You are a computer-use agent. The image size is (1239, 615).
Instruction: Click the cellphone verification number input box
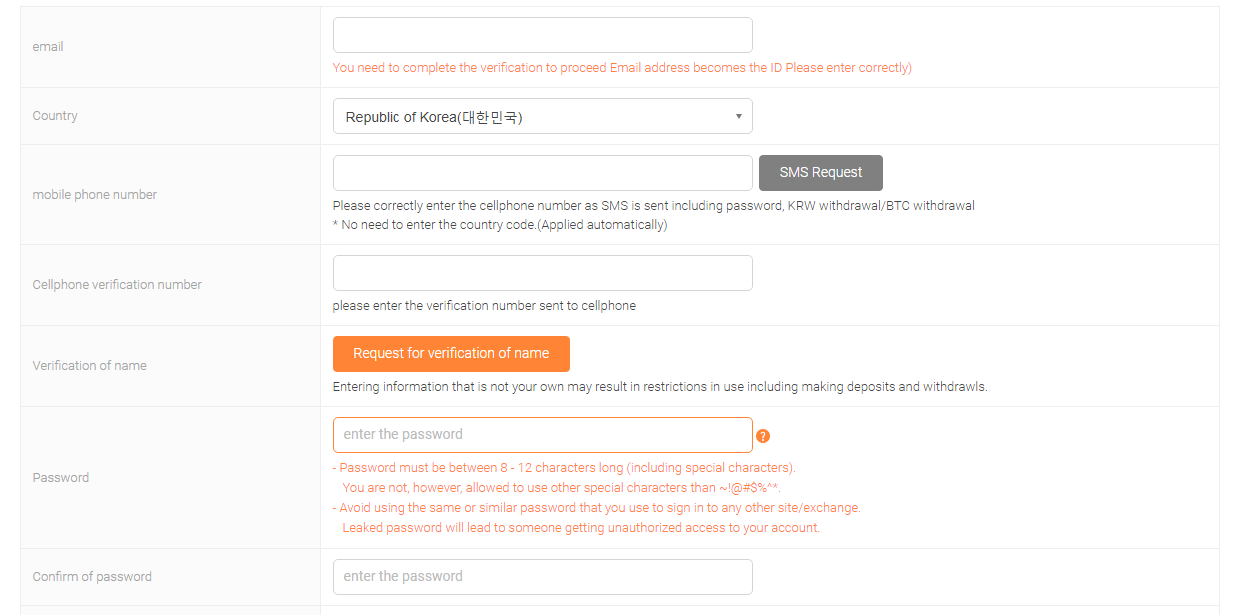coord(542,273)
